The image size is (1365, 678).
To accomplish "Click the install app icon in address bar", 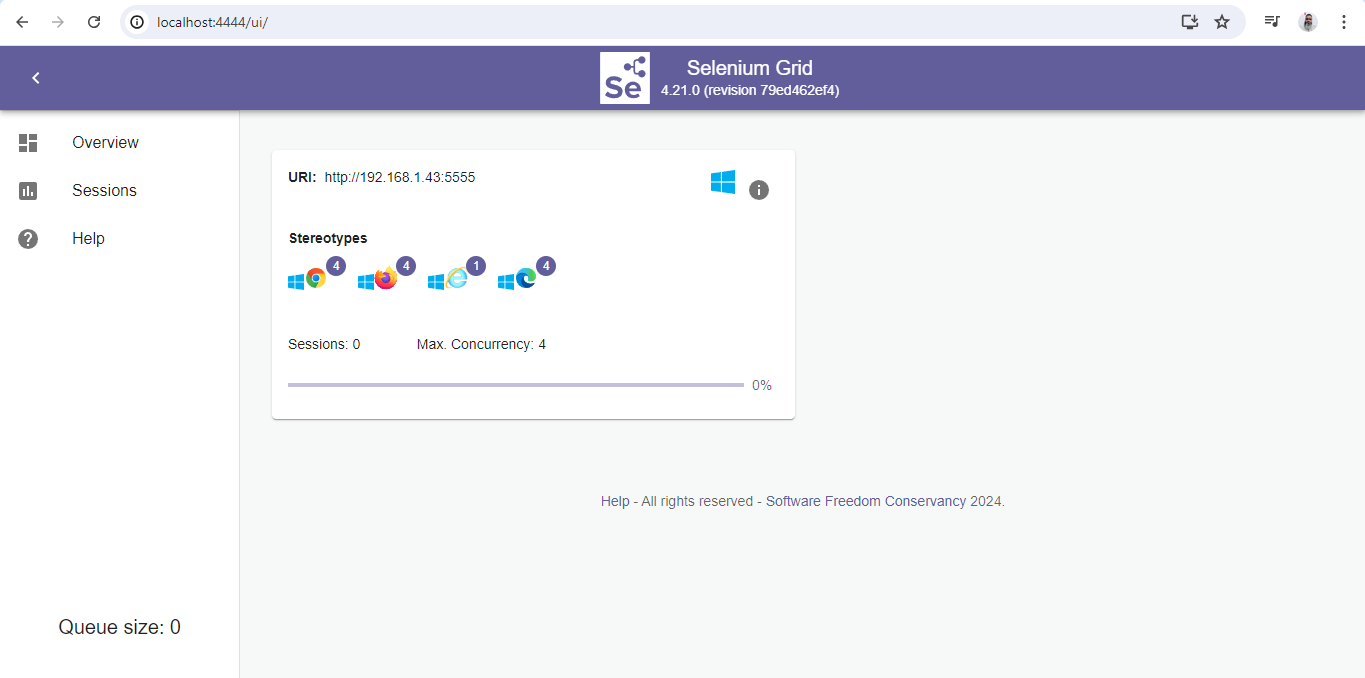I will [1189, 22].
